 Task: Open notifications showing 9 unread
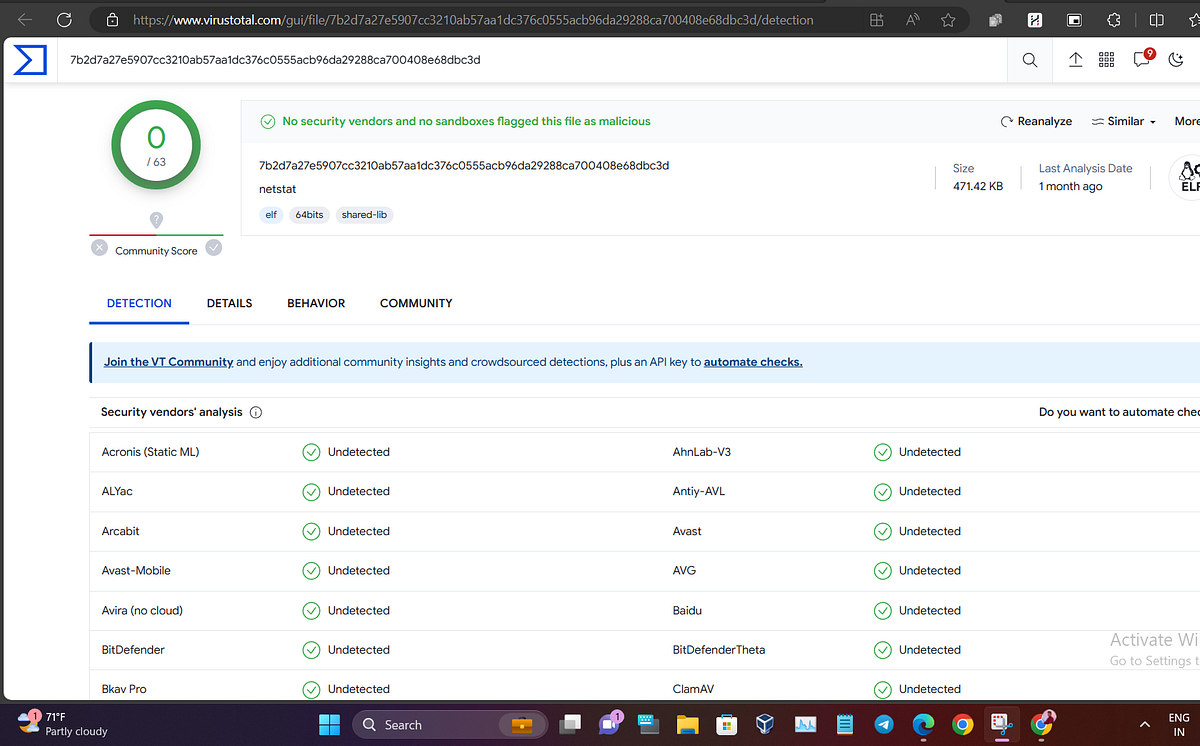pos(1141,61)
